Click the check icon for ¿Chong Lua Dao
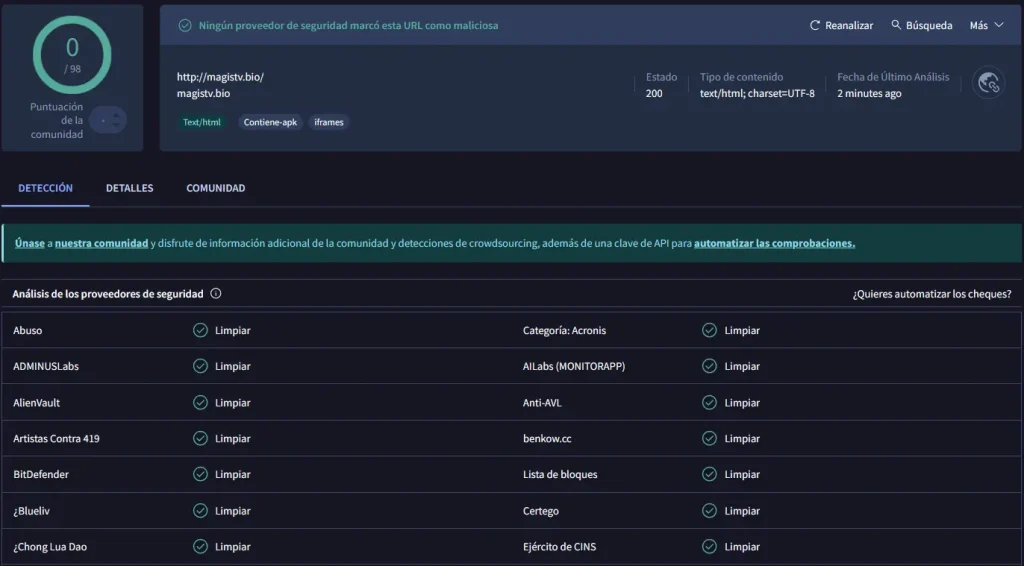 pos(200,546)
